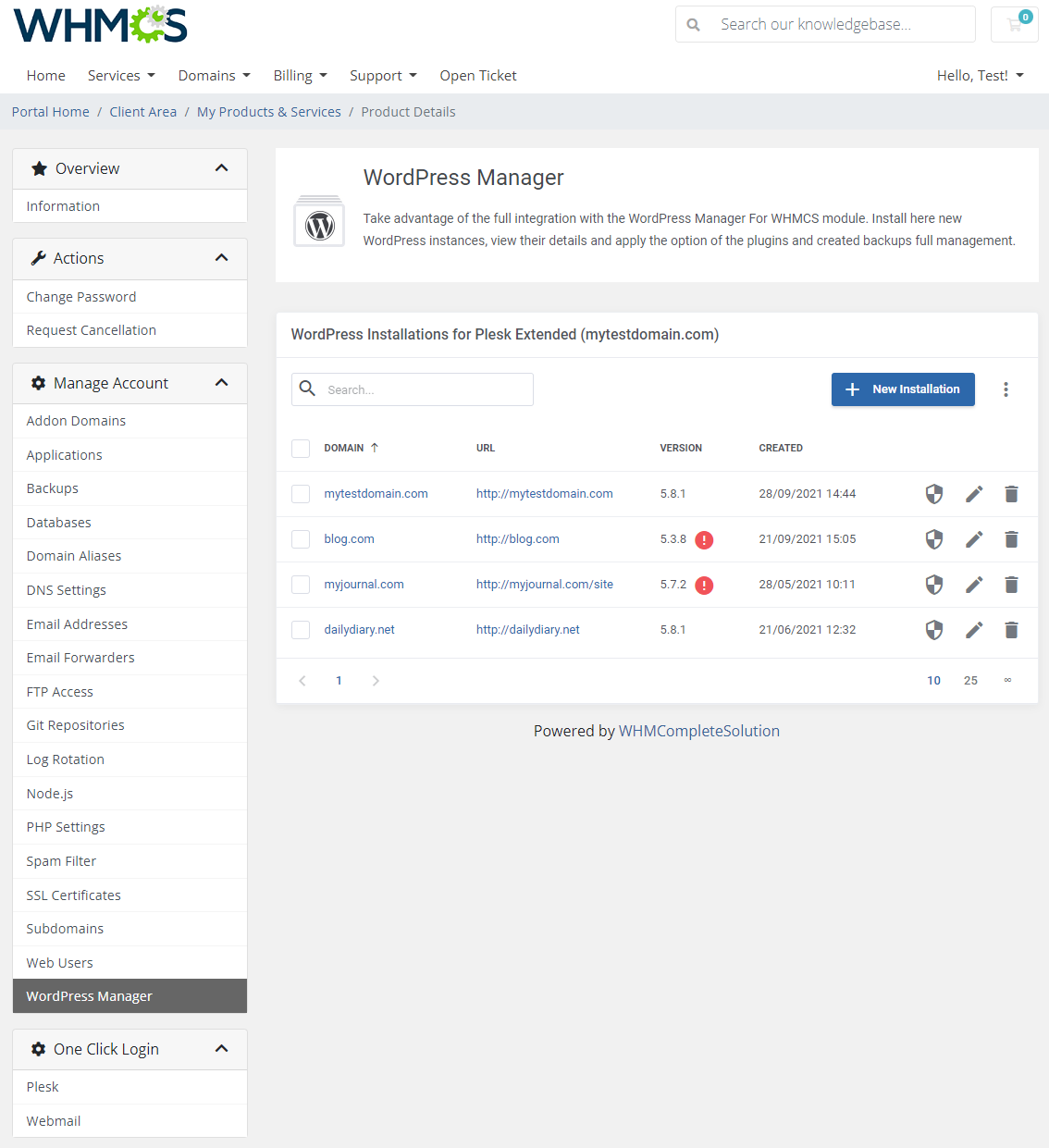Edit dailydiary.net via pencil icon

[974, 630]
